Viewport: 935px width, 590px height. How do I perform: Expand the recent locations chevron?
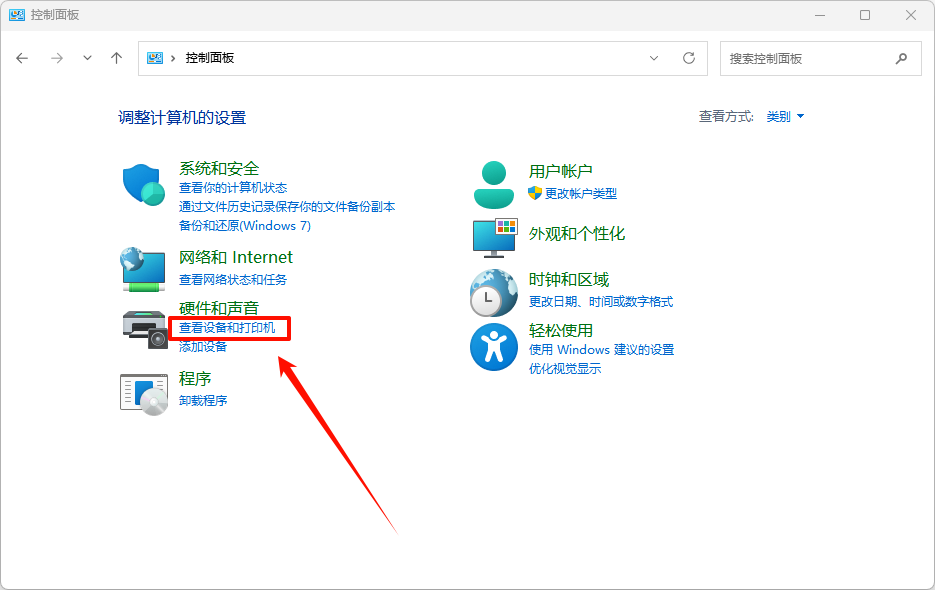[87, 58]
